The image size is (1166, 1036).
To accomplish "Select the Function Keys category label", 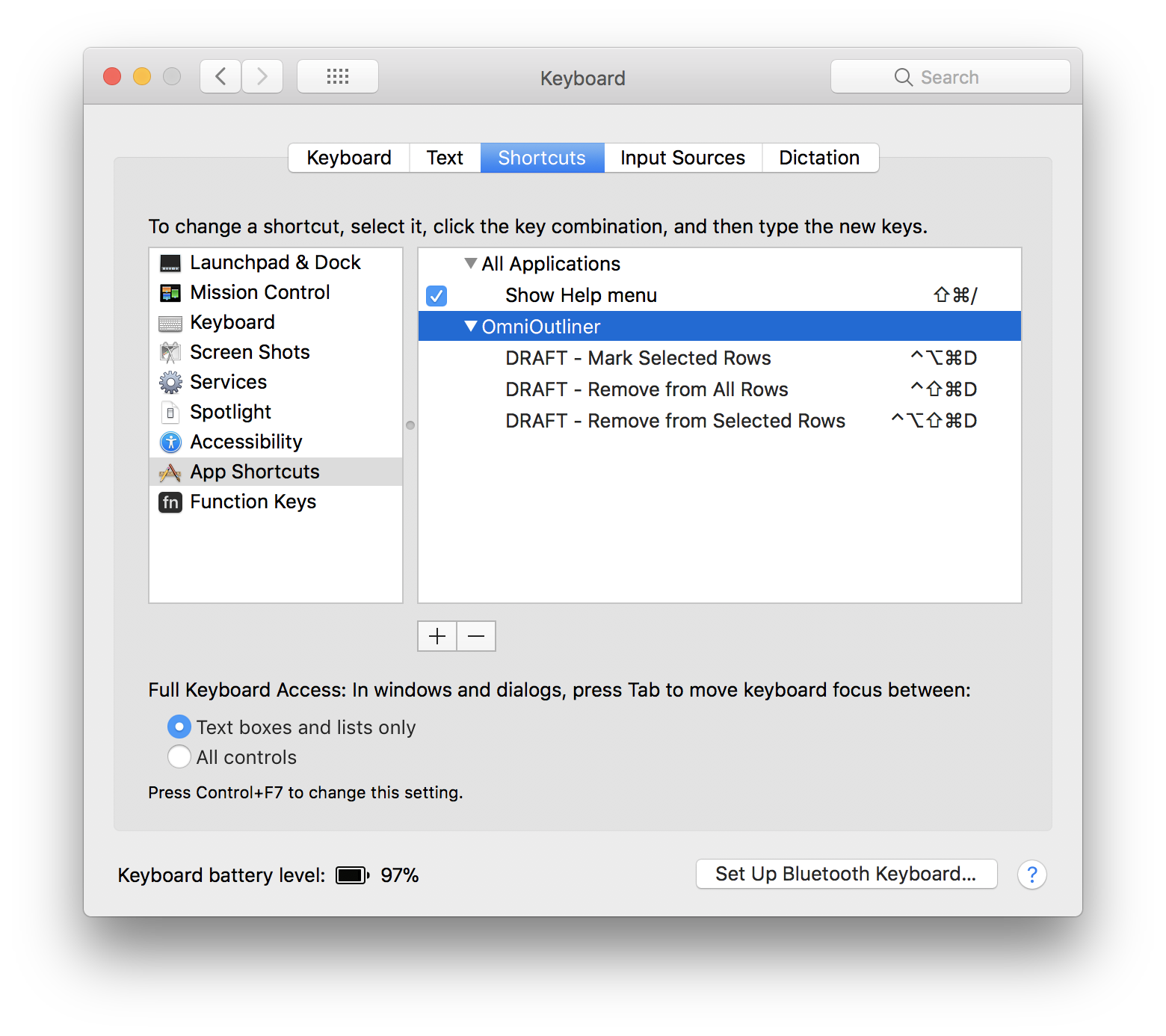I will click(253, 502).
